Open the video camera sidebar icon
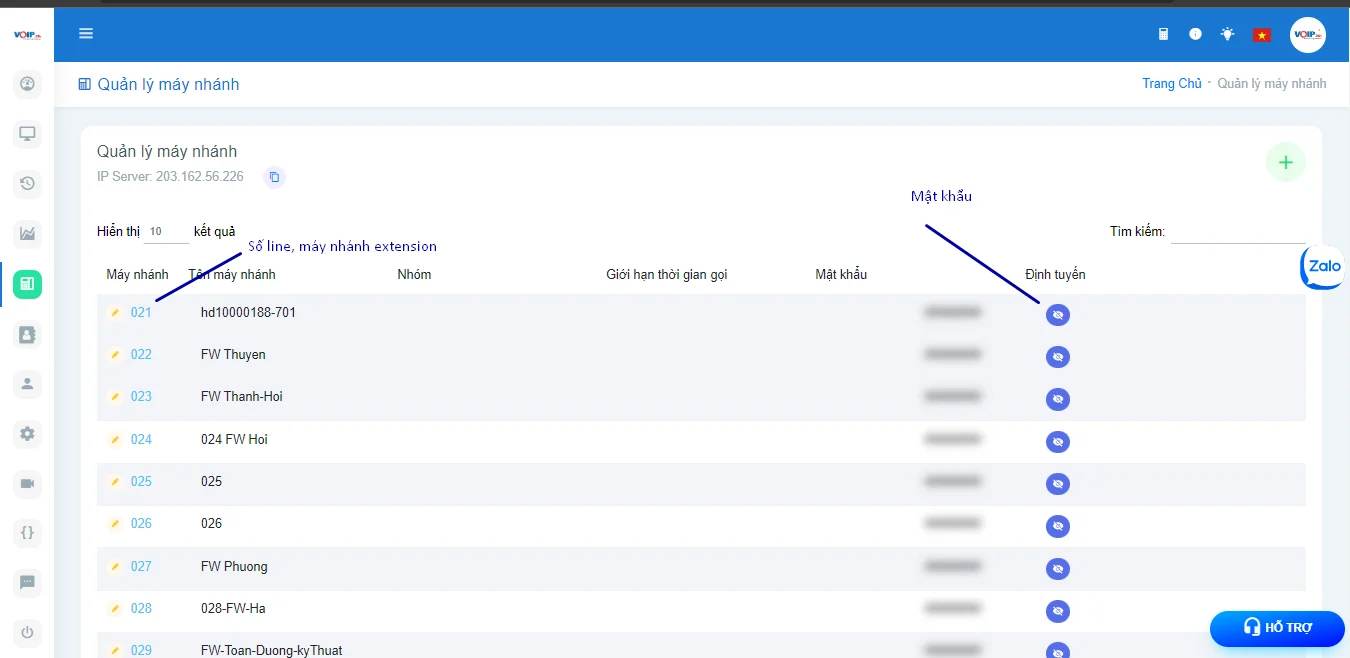The width and height of the screenshot is (1350, 658). (x=27, y=484)
